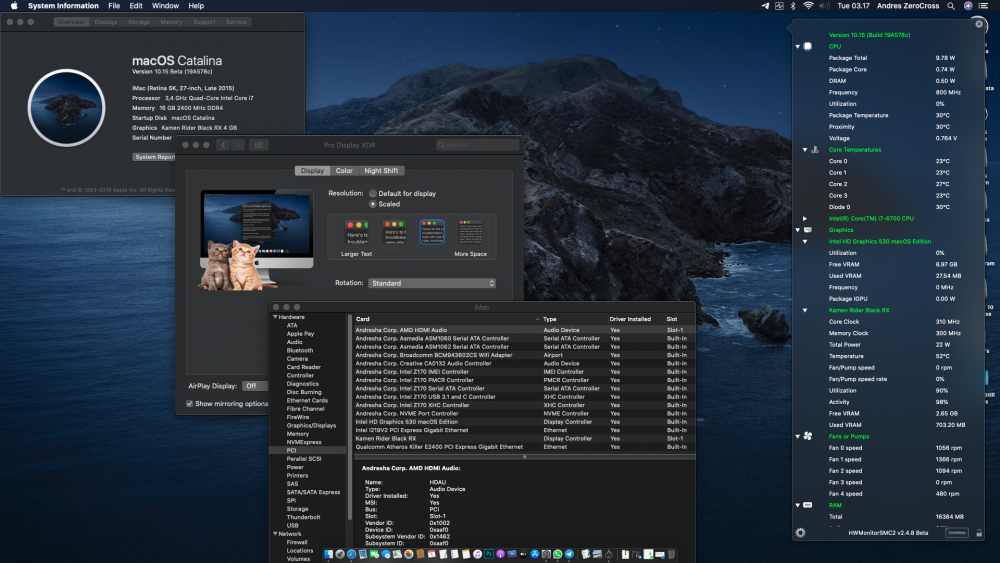Open the File menu

click(x=114, y=6)
